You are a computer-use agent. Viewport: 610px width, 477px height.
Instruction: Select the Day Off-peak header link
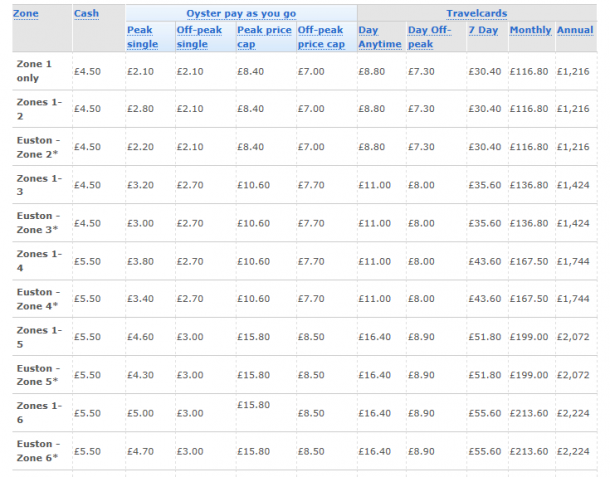point(429,37)
